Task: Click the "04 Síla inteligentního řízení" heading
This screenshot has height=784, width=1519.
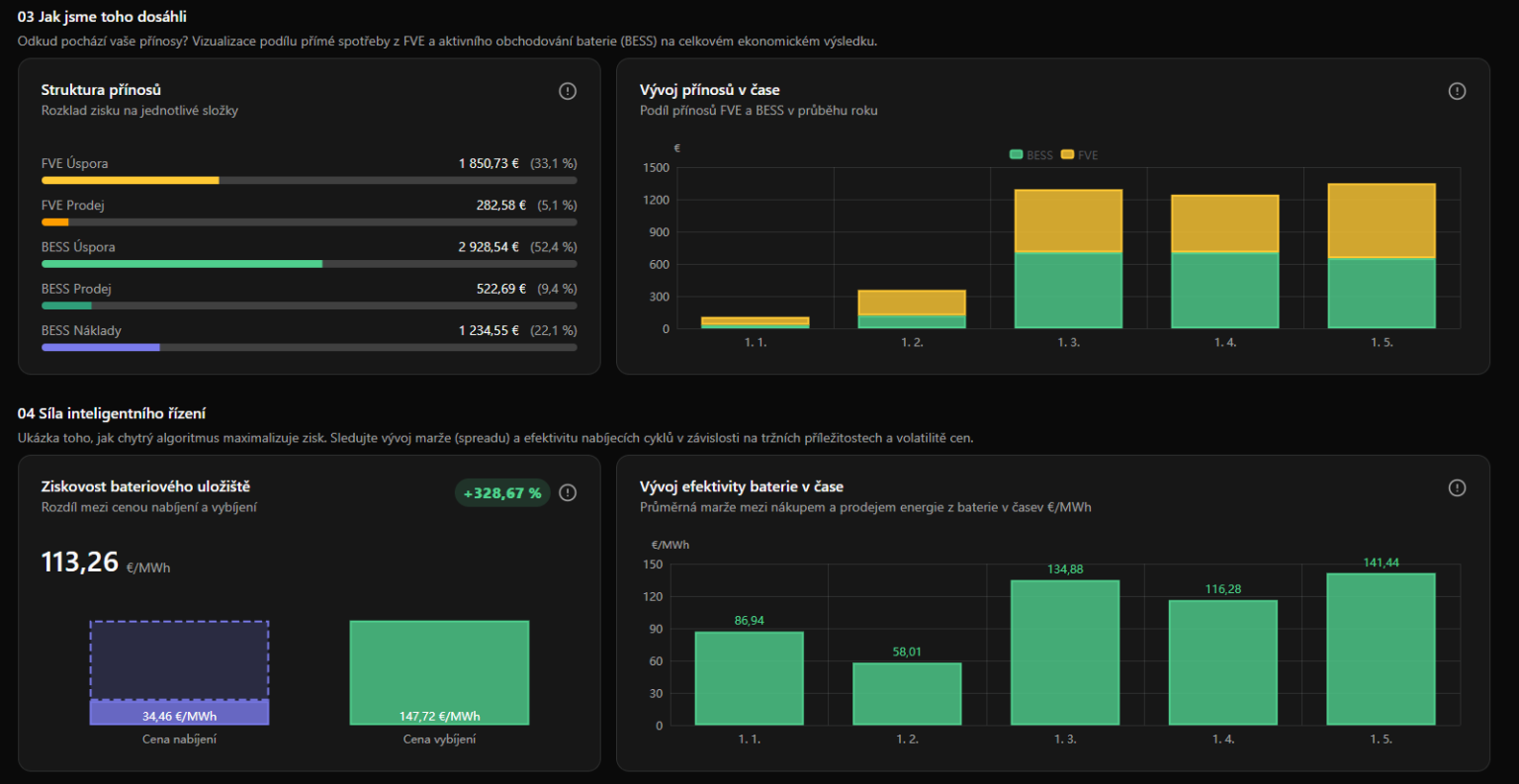Action: (112, 413)
